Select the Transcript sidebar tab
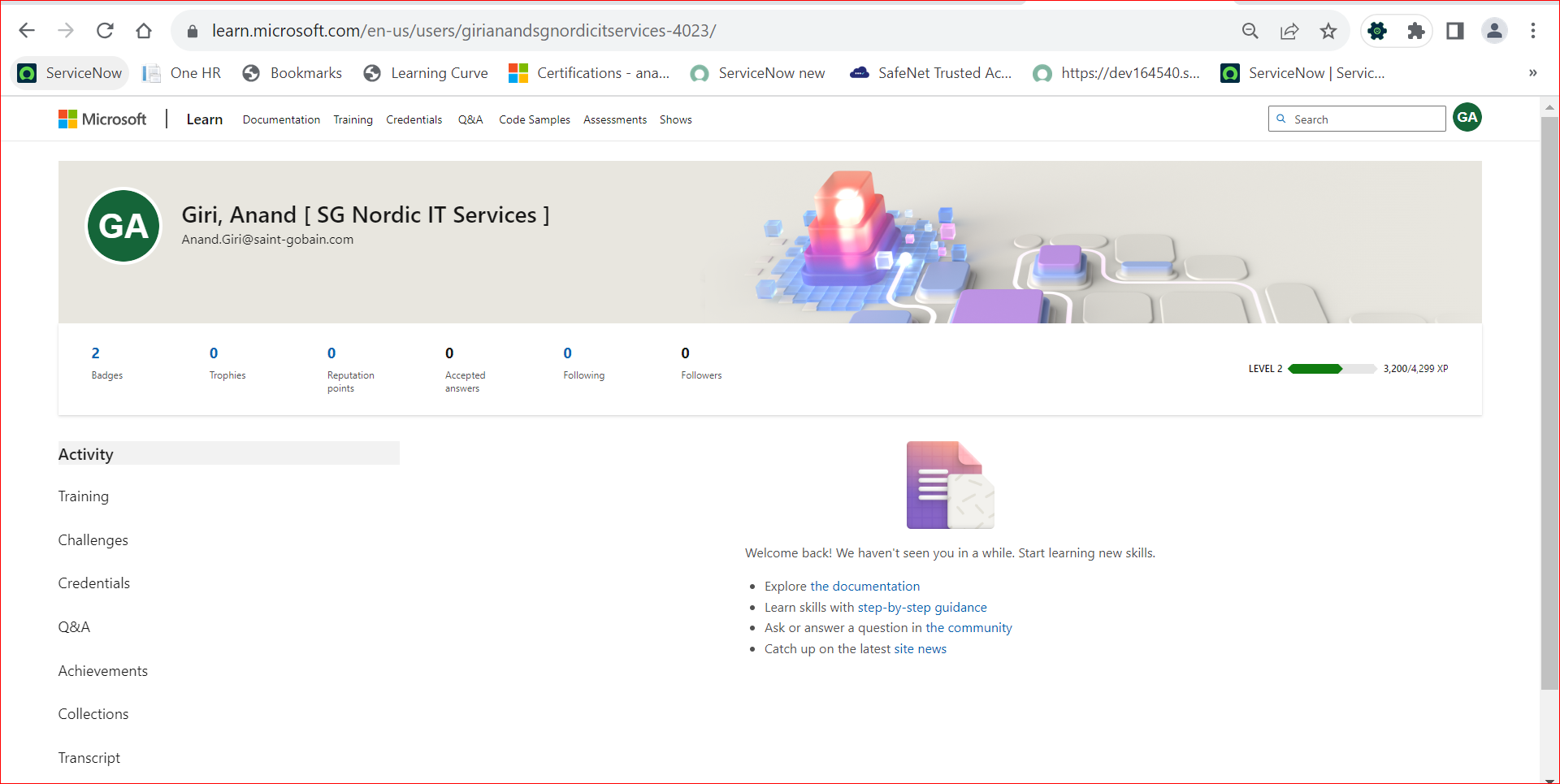The width and height of the screenshot is (1560, 784). click(x=89, y=758)
